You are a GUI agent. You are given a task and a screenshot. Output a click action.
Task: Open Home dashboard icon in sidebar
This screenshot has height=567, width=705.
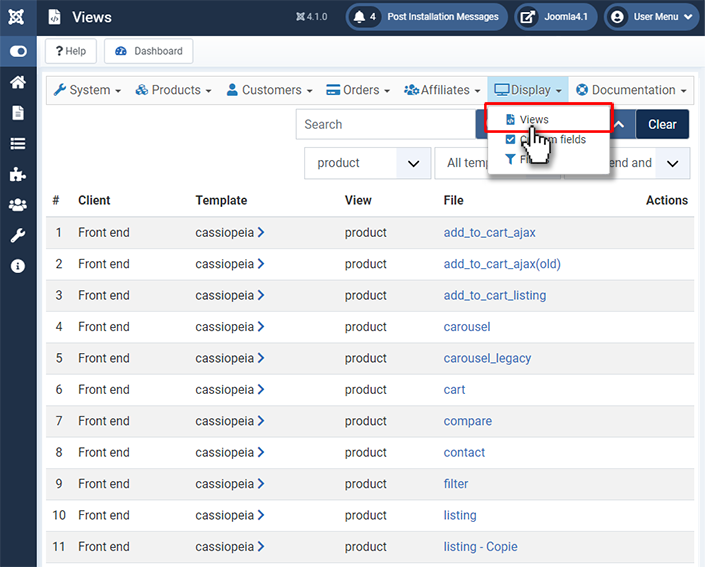pyautogui.click(x=18, y=82)
